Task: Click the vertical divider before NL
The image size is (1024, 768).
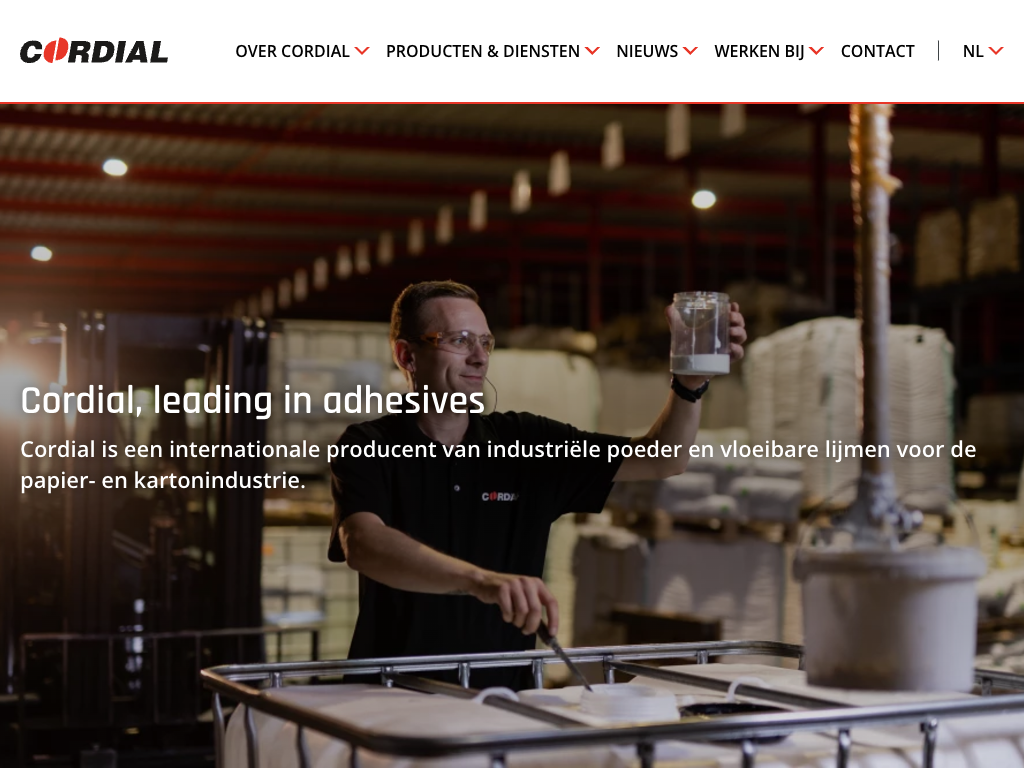Action: tap(938, 51)
